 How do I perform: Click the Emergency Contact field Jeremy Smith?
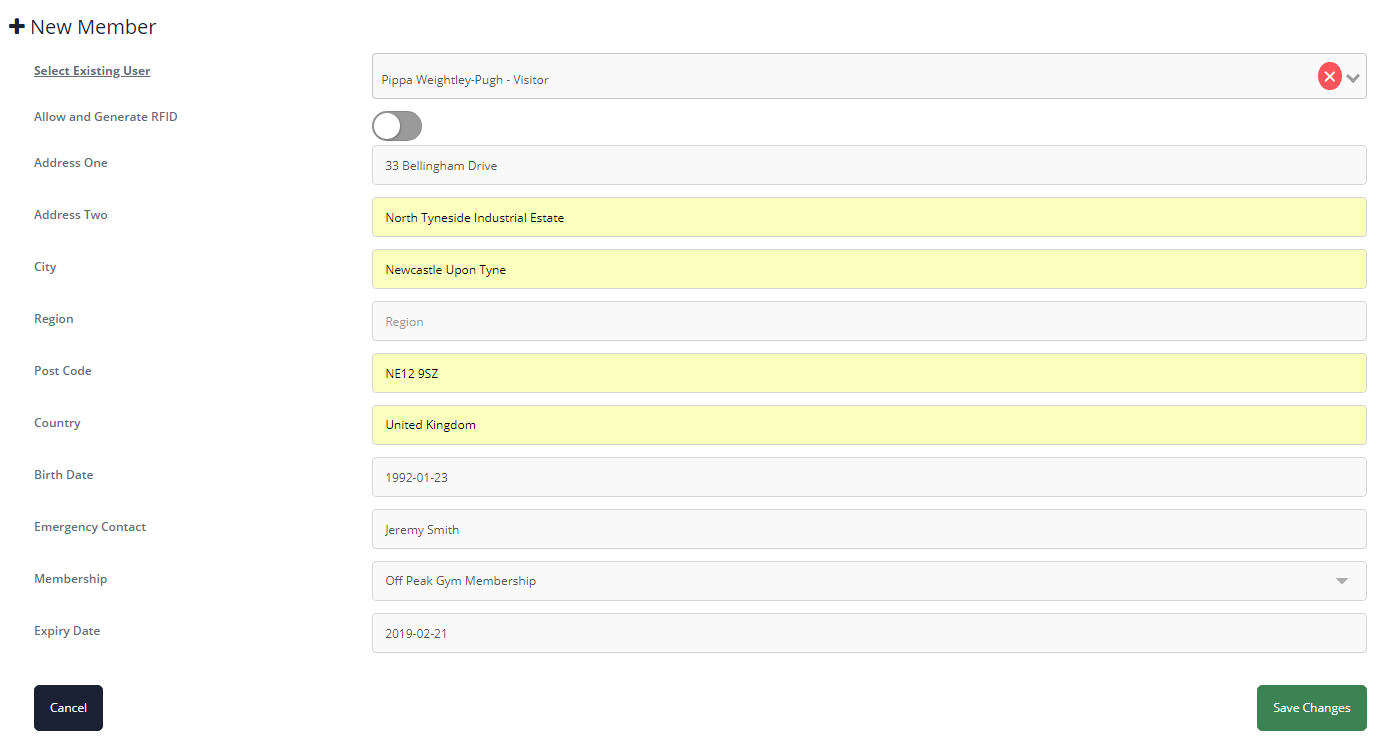[x=869, y=529]
